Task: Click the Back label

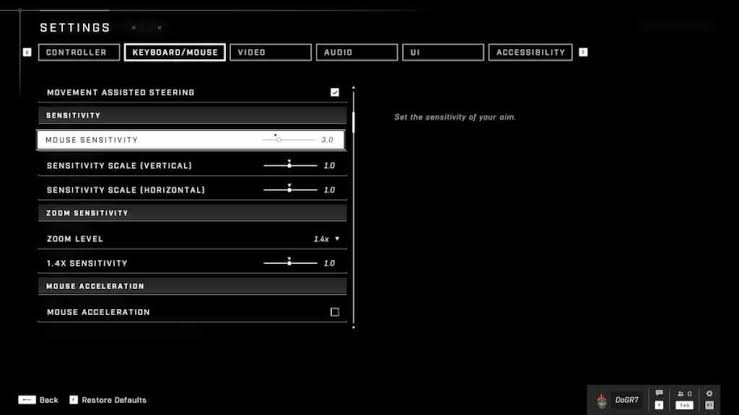Action: pyautogui.click(x=49, y=400)
